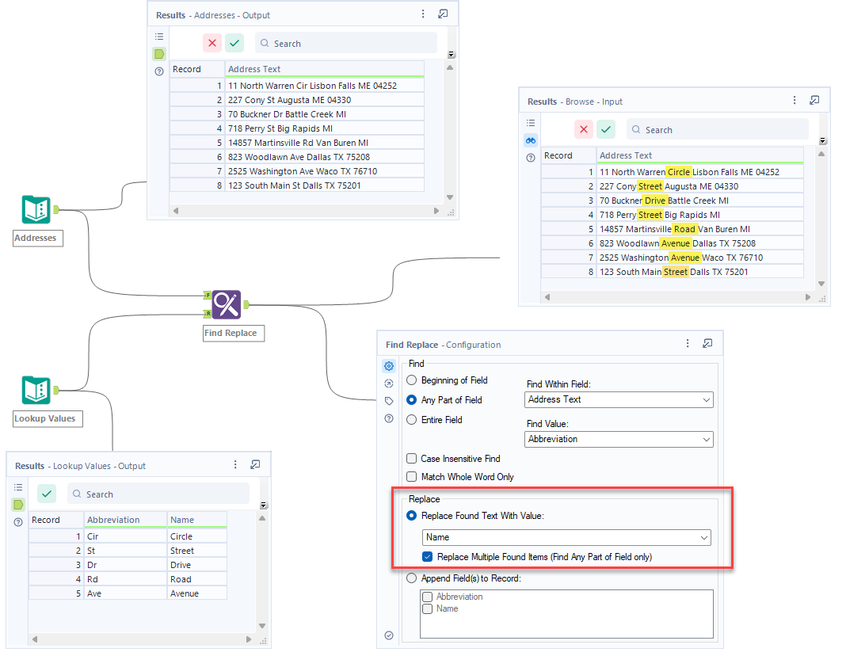This screenshot has width=846, height=668.
Task: Check Name in append fields list
Action: coord(428,609)
